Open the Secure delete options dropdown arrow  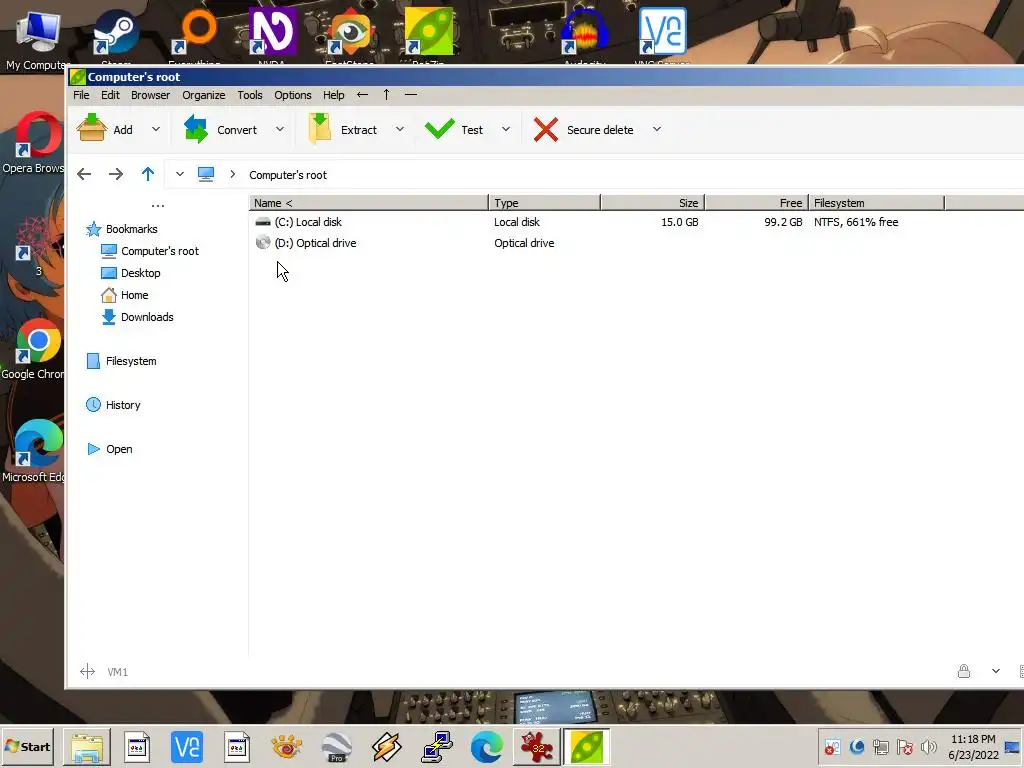pyautogui.click(x=657, y=129)
